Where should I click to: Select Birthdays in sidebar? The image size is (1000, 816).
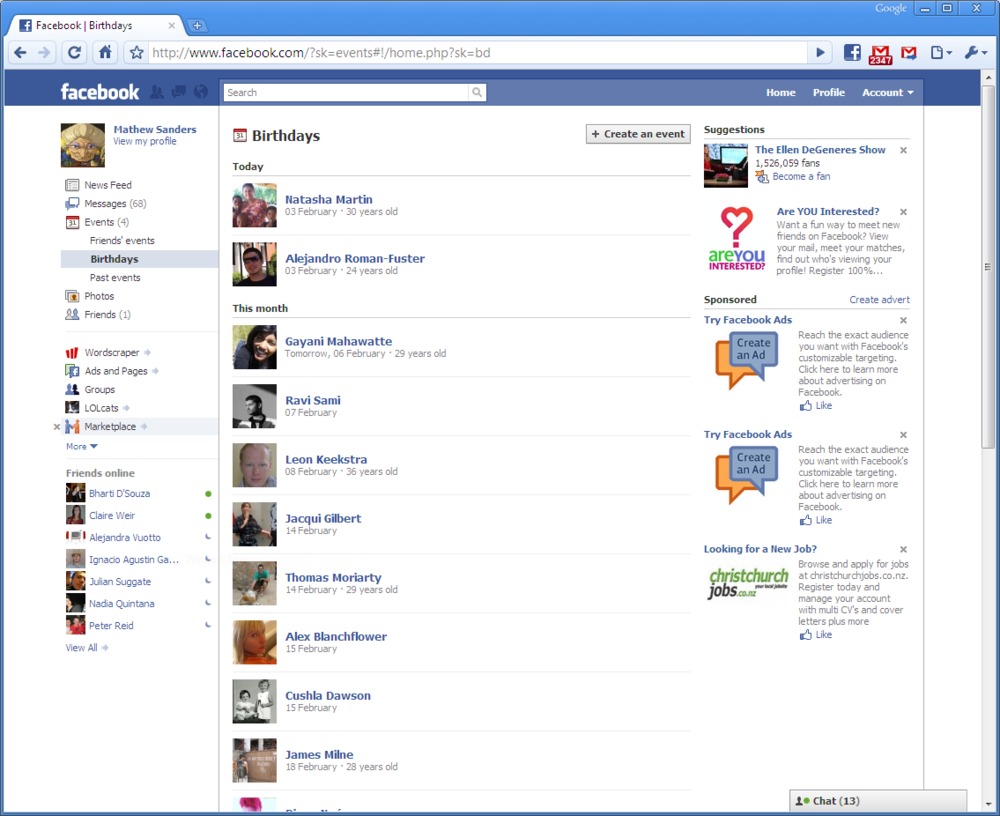click(x=139, y=259)
